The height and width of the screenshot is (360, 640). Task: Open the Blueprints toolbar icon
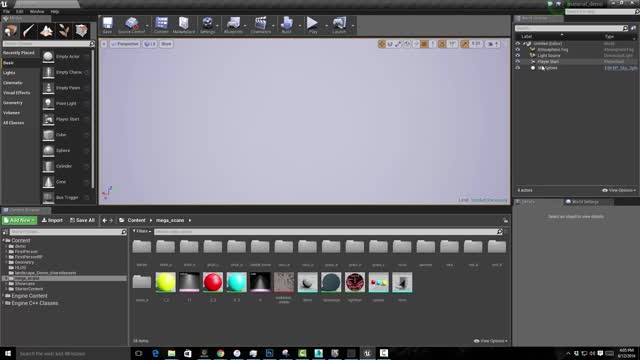233,25
